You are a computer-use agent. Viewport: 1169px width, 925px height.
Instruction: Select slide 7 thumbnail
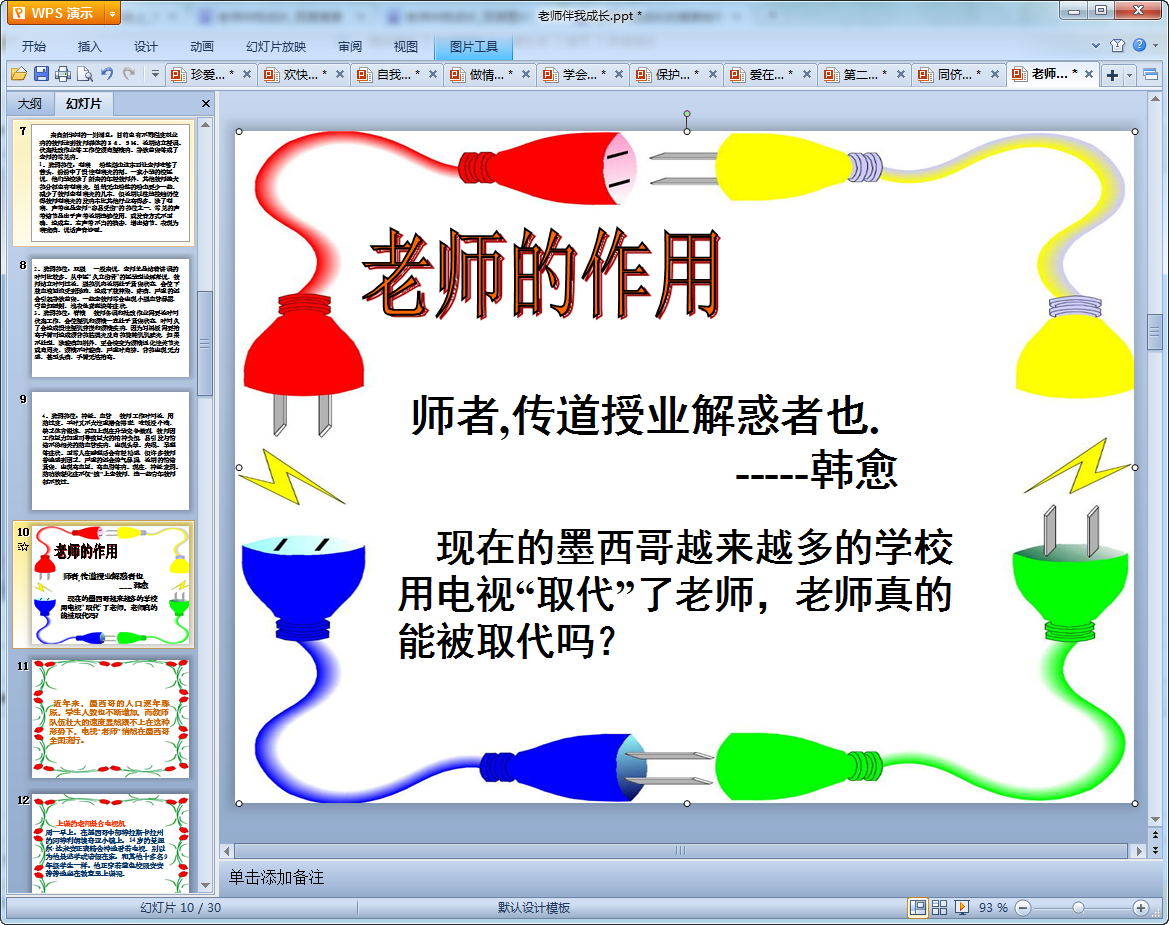110,183
